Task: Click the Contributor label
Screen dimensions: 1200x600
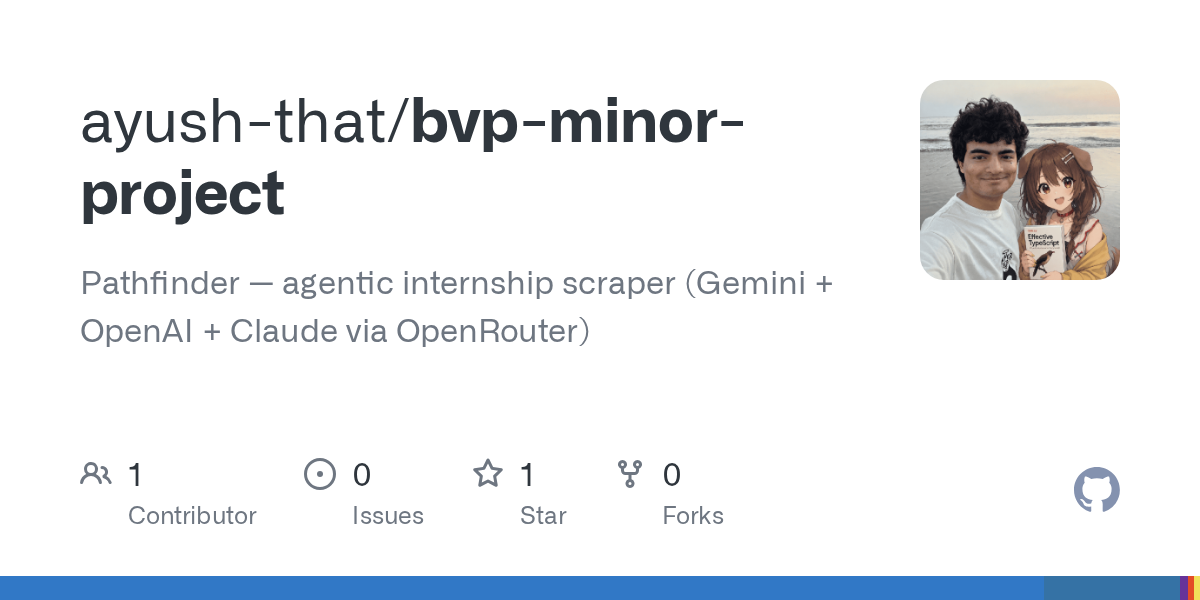Action: 192,516
